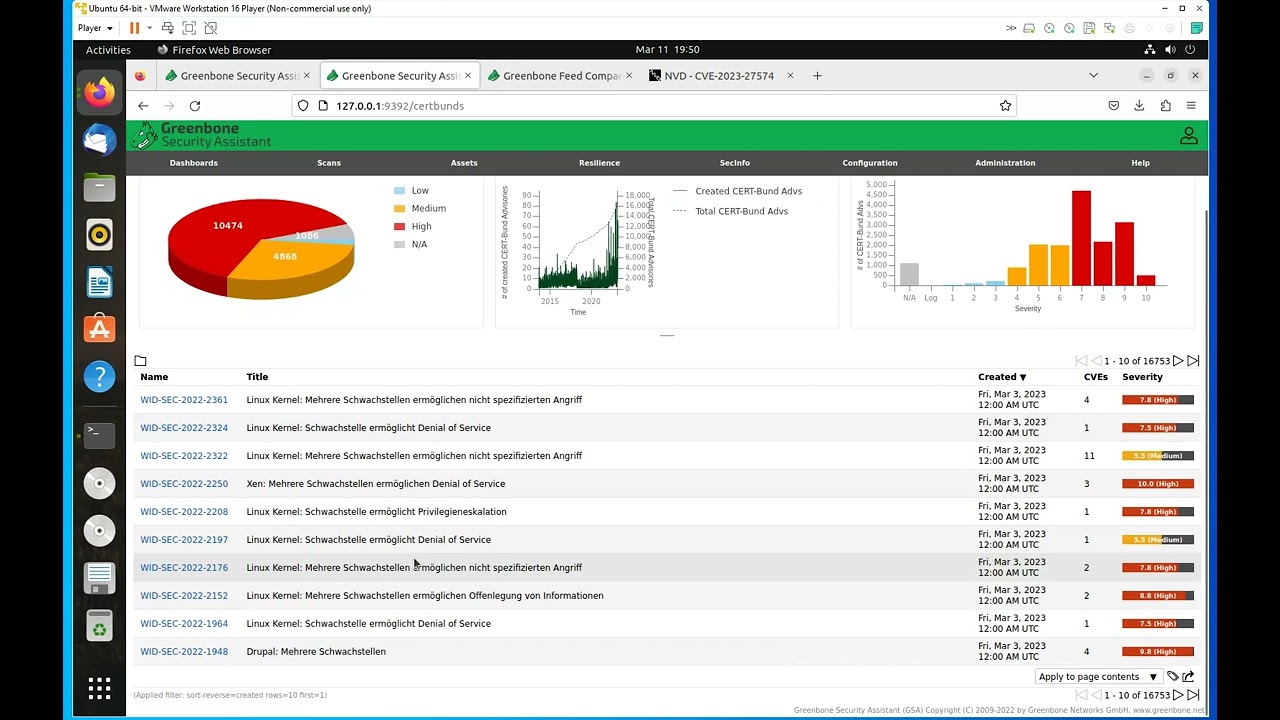The height and width of the screenshot is (720, 1280).
Task: Bookmark this page with the star icon
Action: coord(1005,106)
